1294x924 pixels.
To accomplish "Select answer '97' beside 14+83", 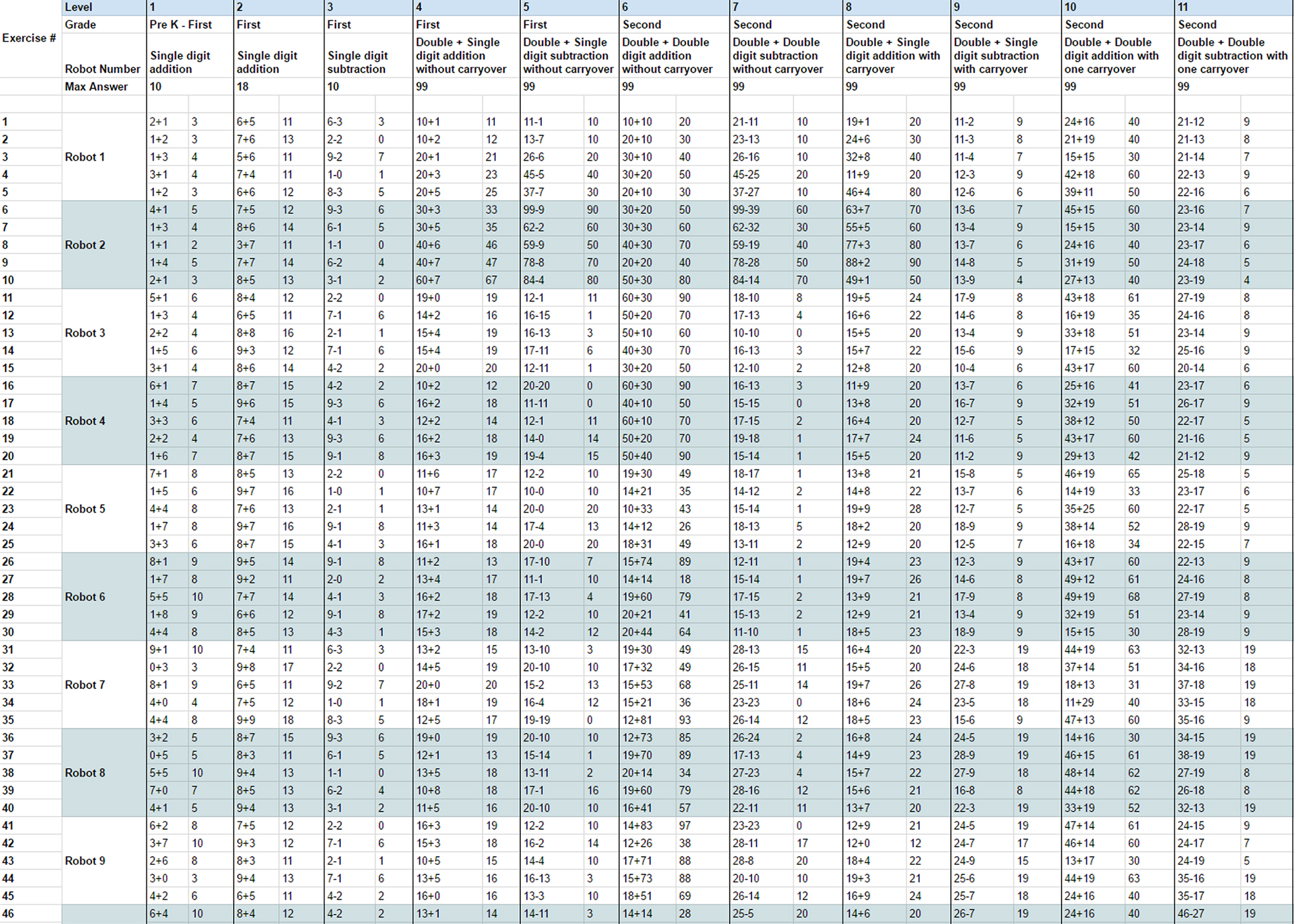I will 703,826.
